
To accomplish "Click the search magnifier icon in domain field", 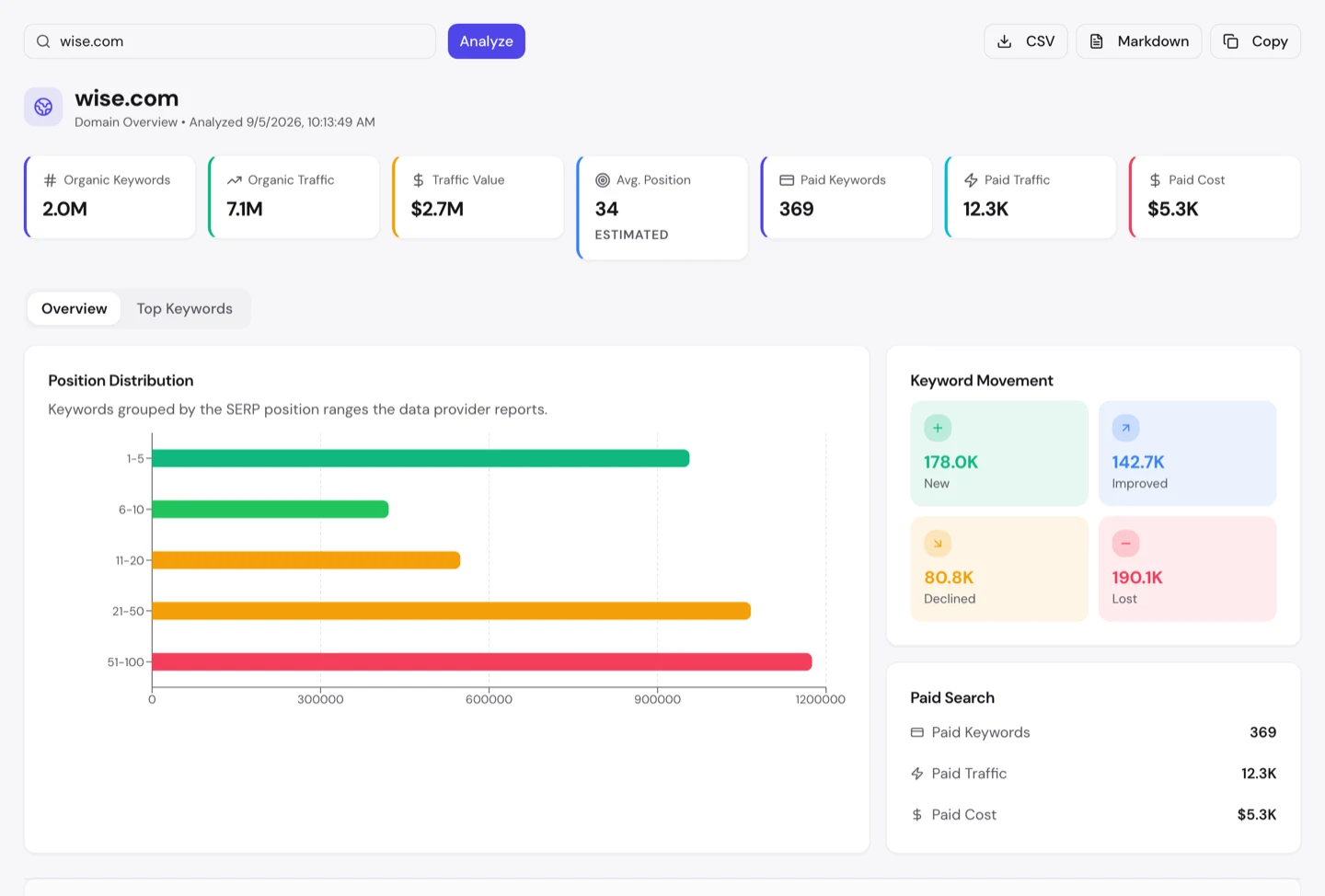I will pyautogui.click(x=43, y=41).
